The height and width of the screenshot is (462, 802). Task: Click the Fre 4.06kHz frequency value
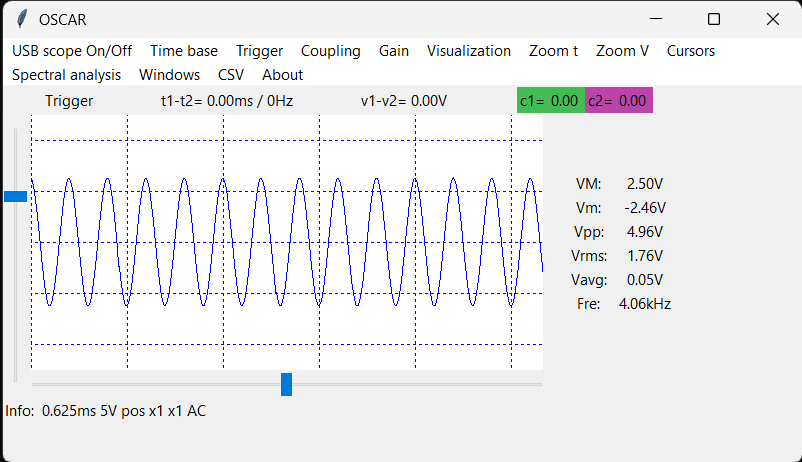click(x=644, y=304)
